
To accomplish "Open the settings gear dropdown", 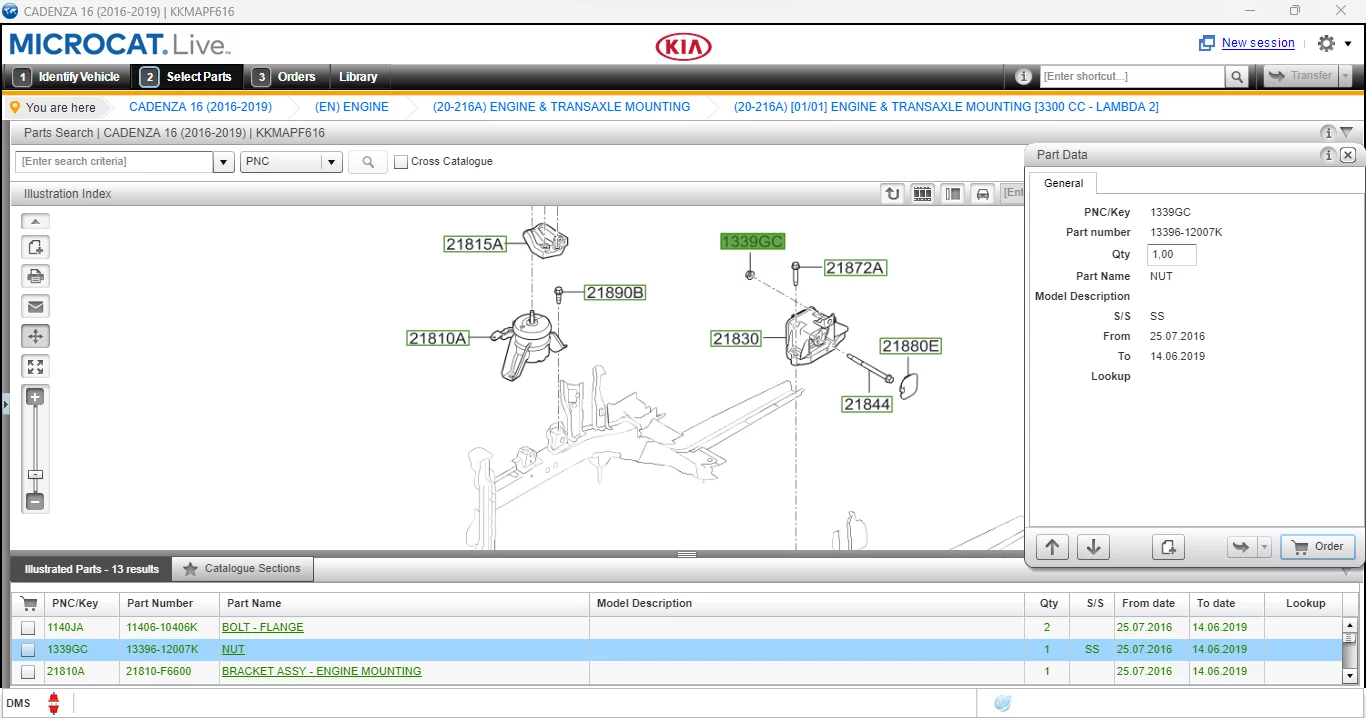I will [x=1334, y=44].
